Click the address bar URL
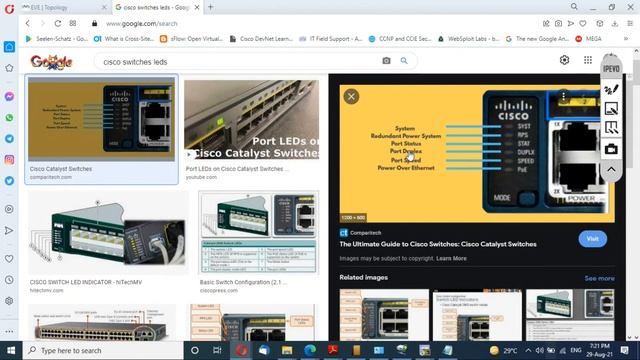The height and width of the screenshot is (360, 640). [x=141, y=24]
